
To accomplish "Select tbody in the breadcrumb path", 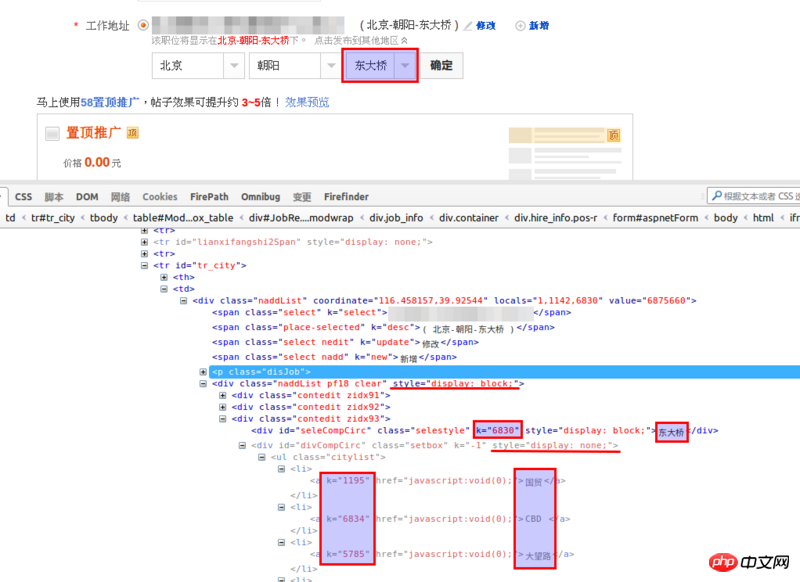I will 104,218.
